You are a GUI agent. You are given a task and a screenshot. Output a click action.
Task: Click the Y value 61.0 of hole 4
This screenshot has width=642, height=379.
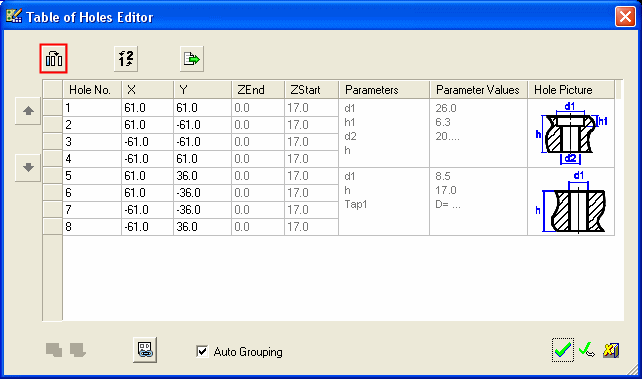click(203, 159)
